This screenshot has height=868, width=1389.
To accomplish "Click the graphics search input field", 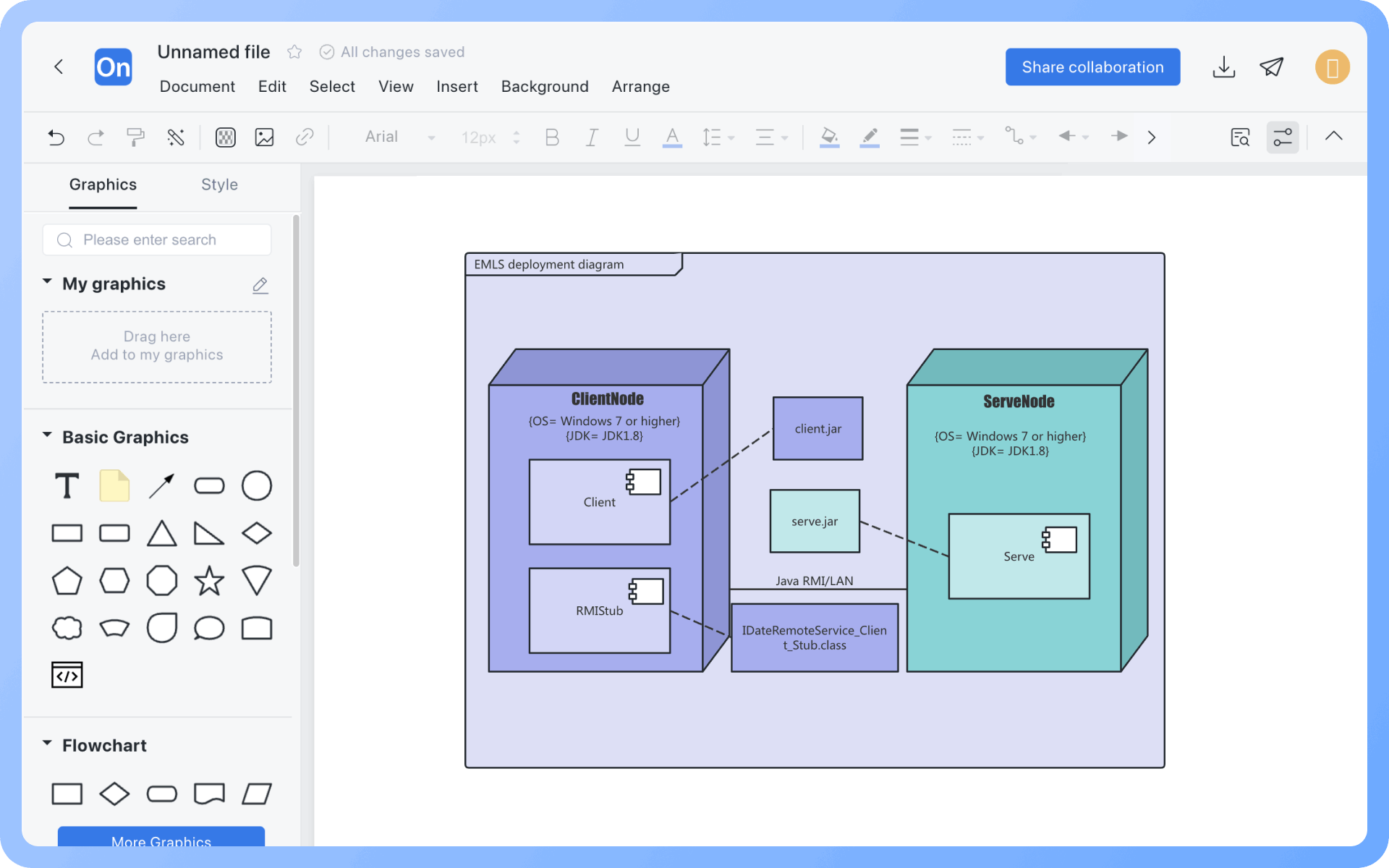I will [x=157, y=240].
